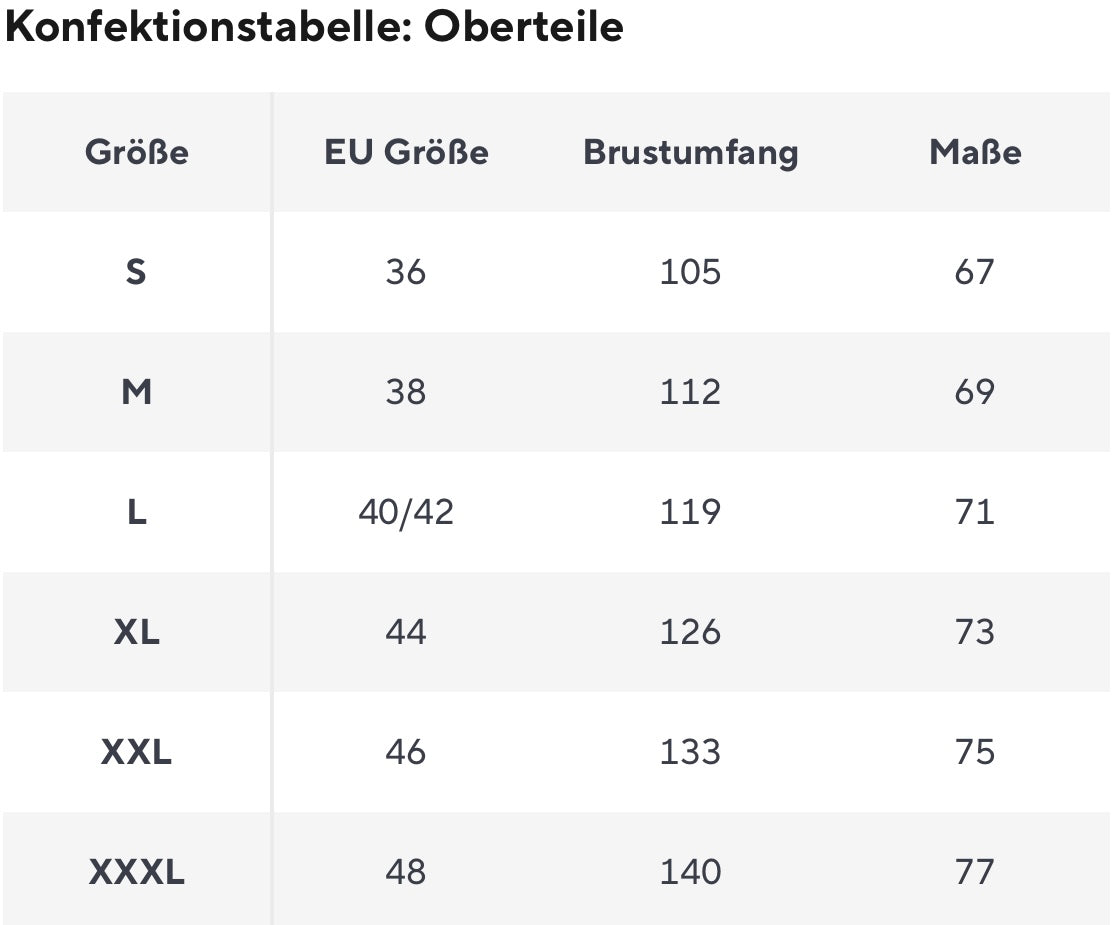Click Brustumfang value 119

690,512
